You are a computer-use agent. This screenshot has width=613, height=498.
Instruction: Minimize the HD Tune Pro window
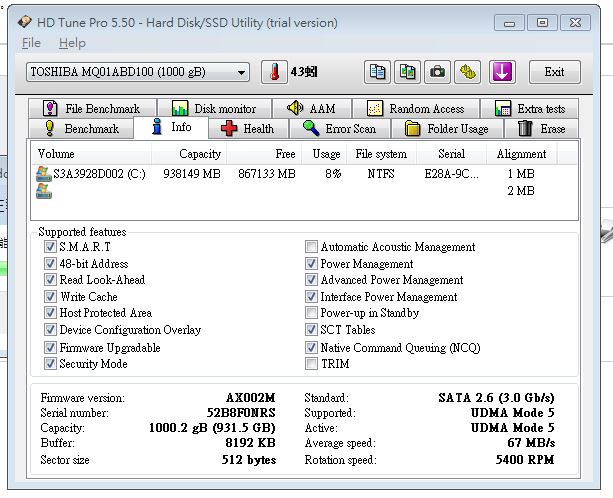(x=509, y=23)
